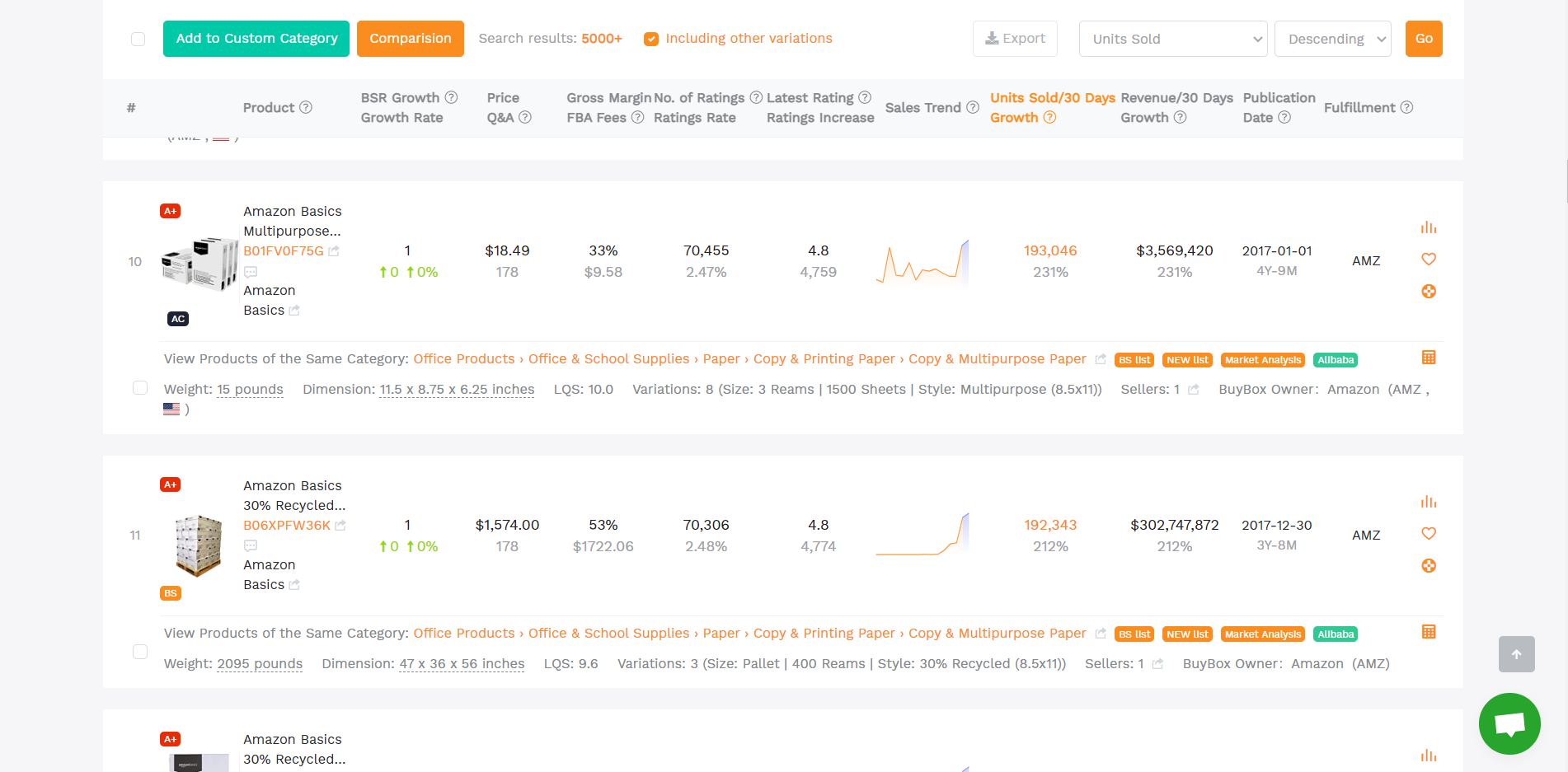
Task: Export the search results
Action: pos(1015,39)
